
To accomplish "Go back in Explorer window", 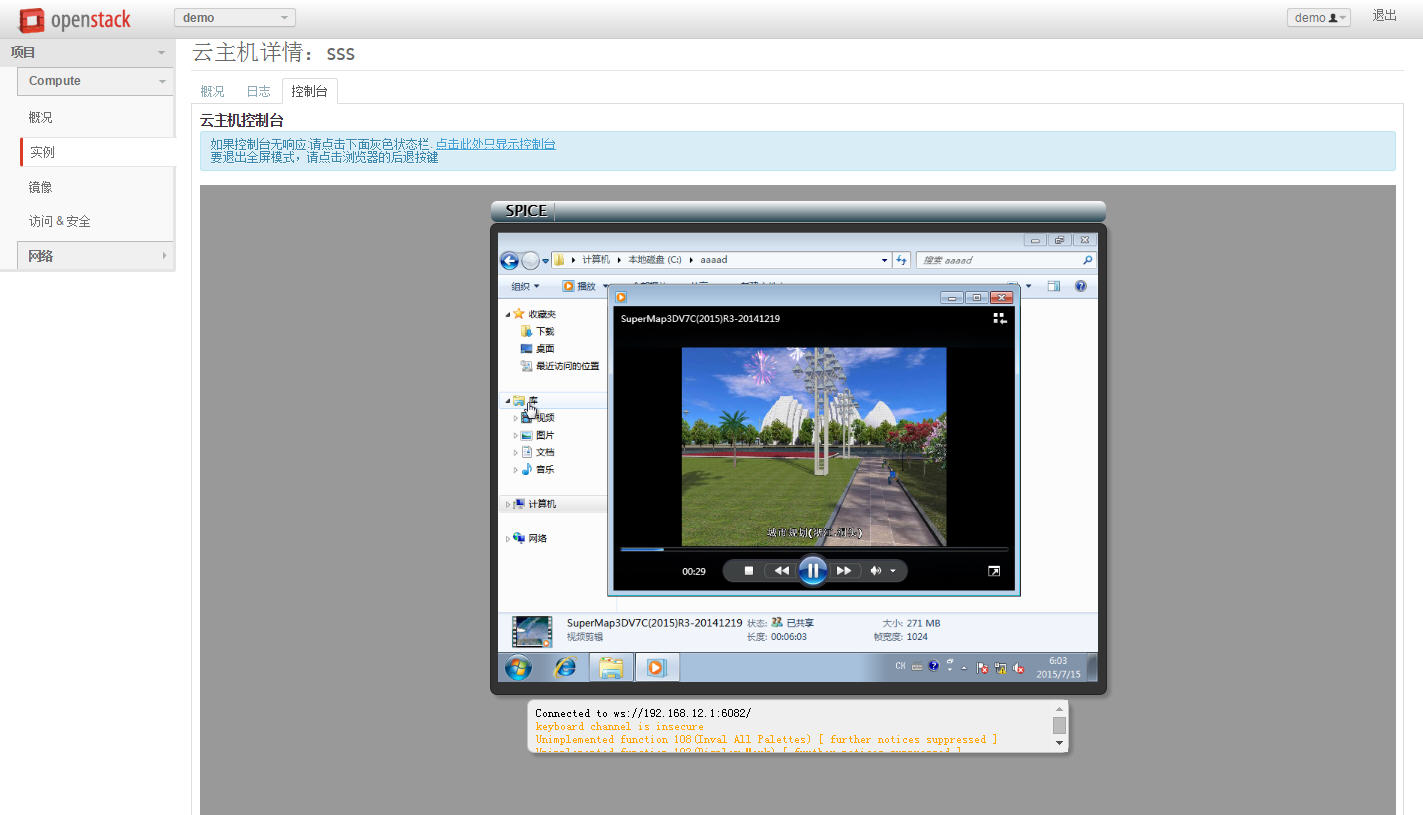I will [509, 261].
